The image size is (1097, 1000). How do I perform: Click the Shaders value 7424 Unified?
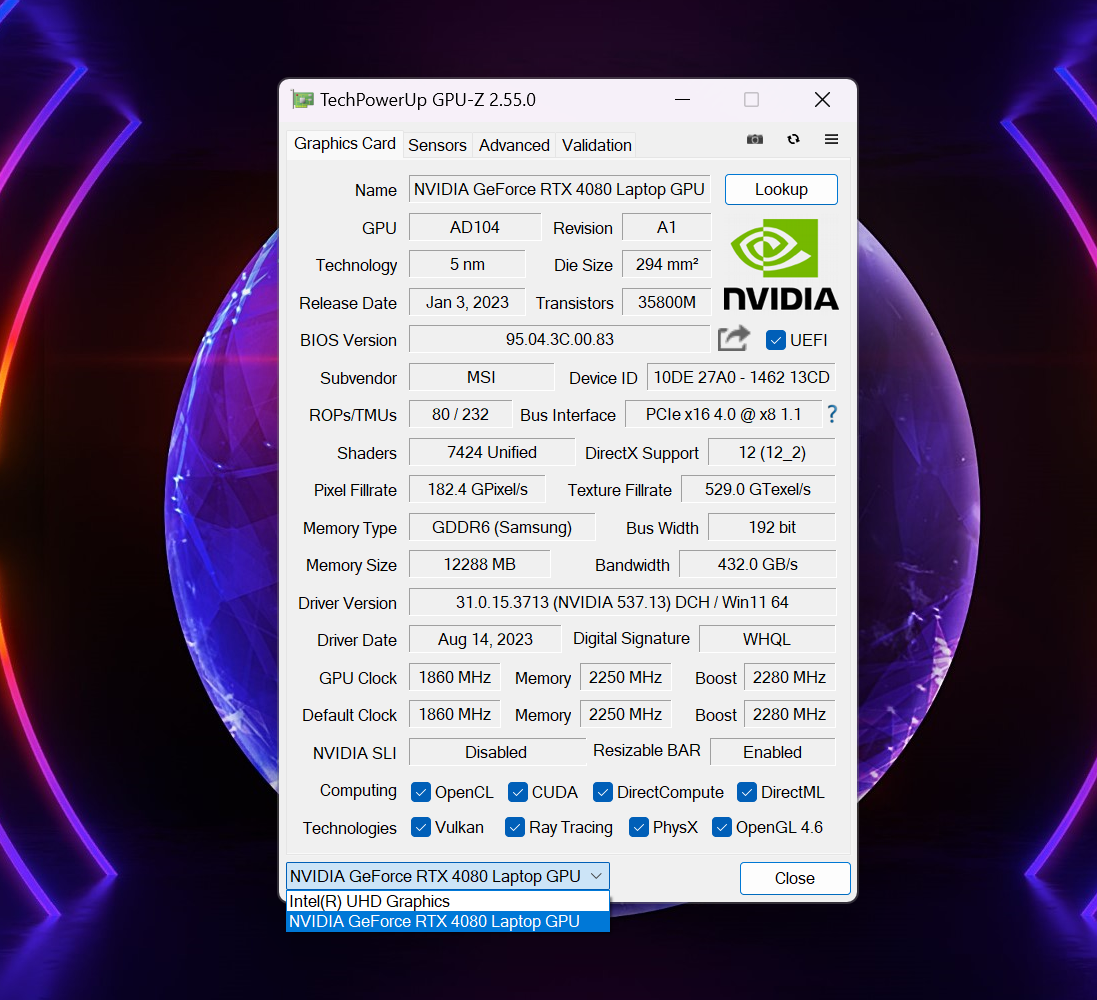[492, 452]
